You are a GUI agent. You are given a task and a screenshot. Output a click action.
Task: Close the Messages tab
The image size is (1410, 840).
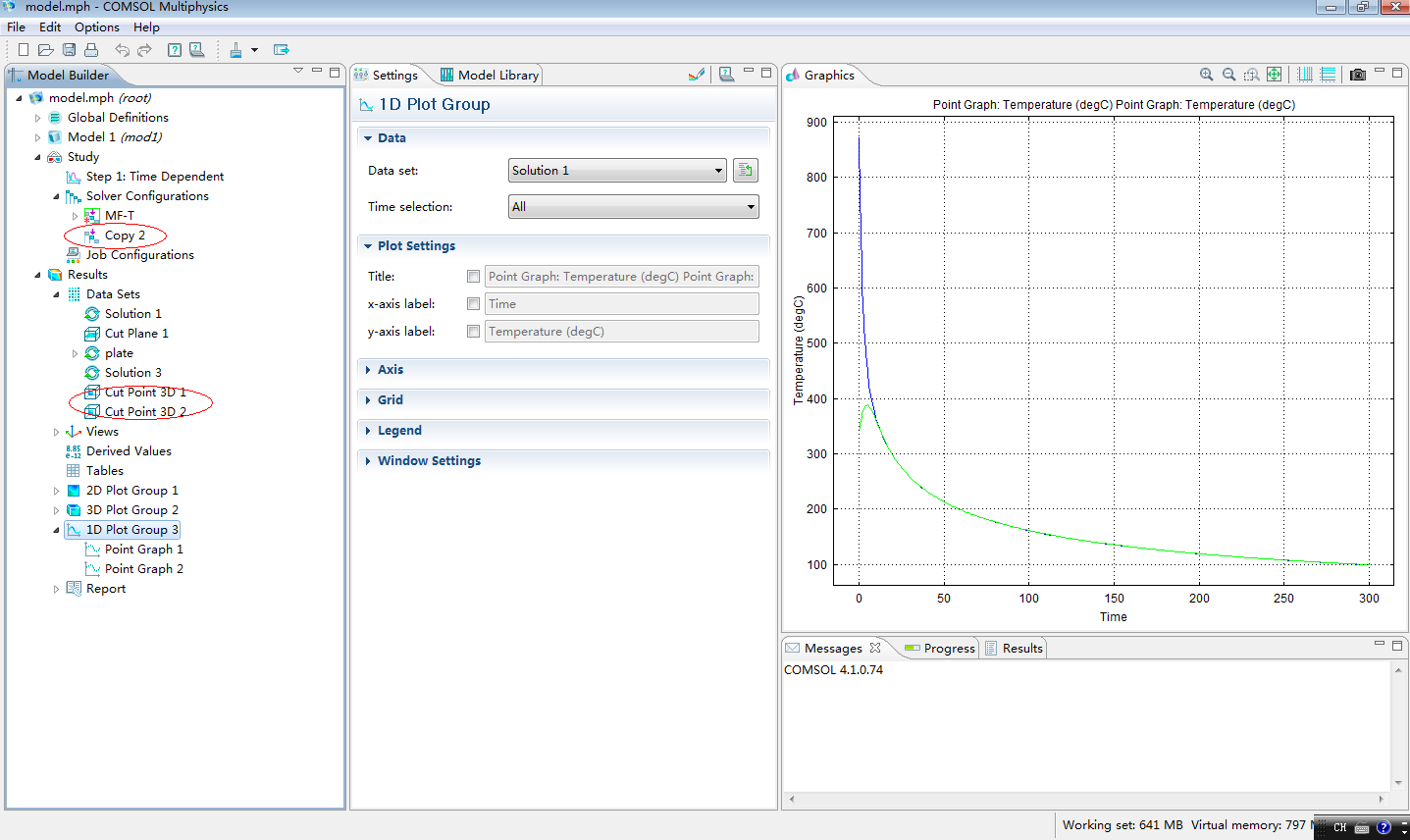(875, 648)
